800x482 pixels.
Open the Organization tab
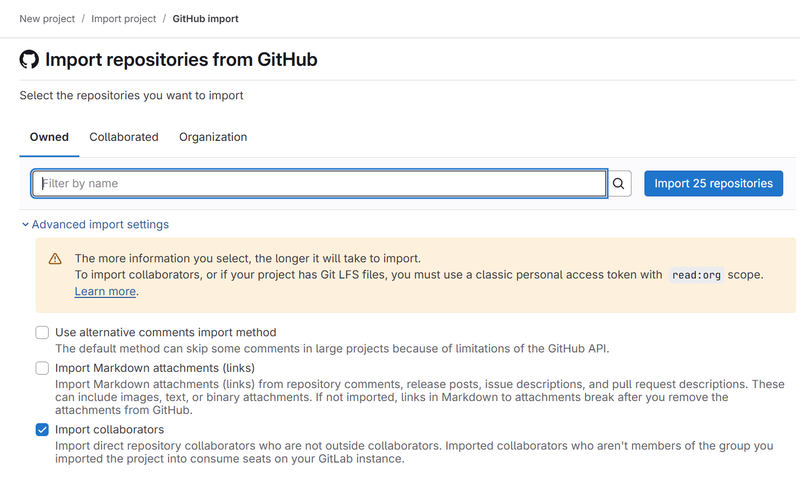point(213,137)
